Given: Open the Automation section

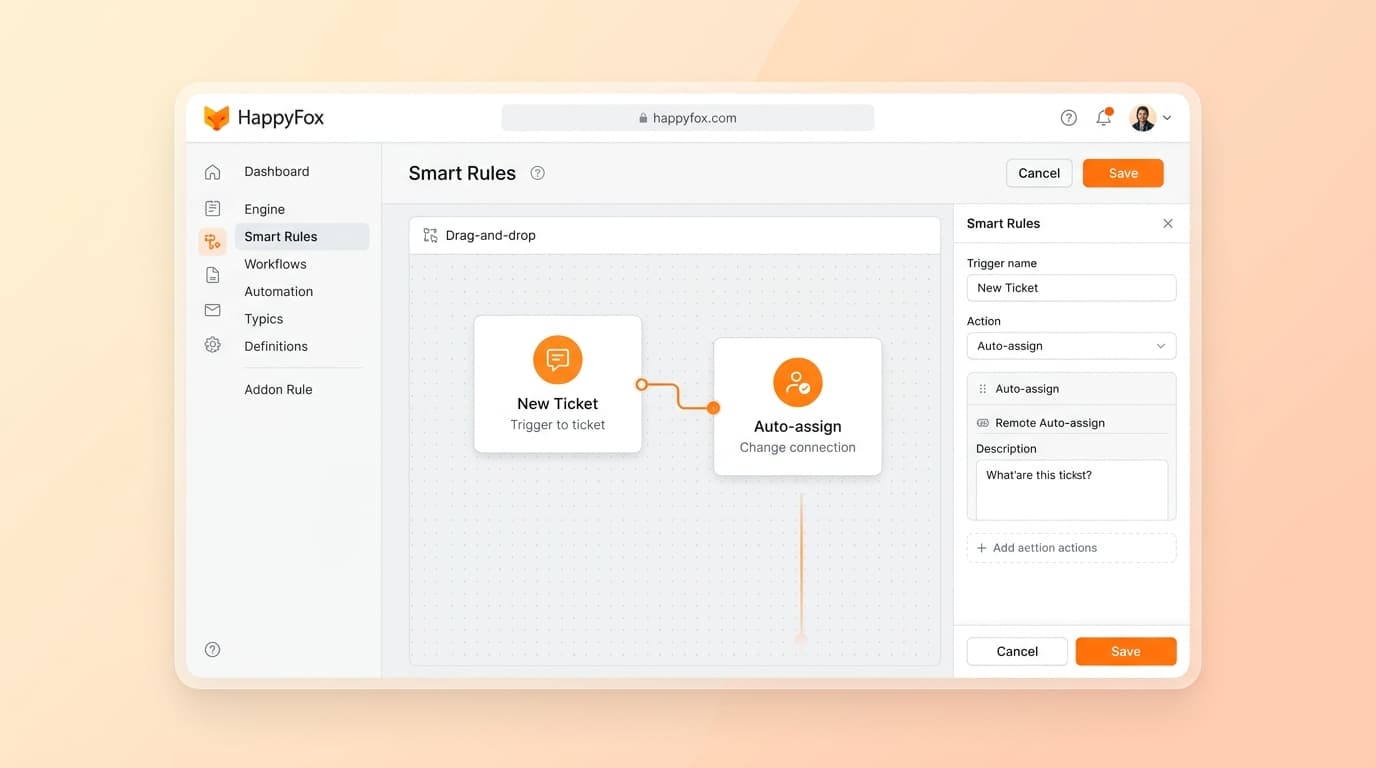Looking at the screenshot, I should [279, 291].
